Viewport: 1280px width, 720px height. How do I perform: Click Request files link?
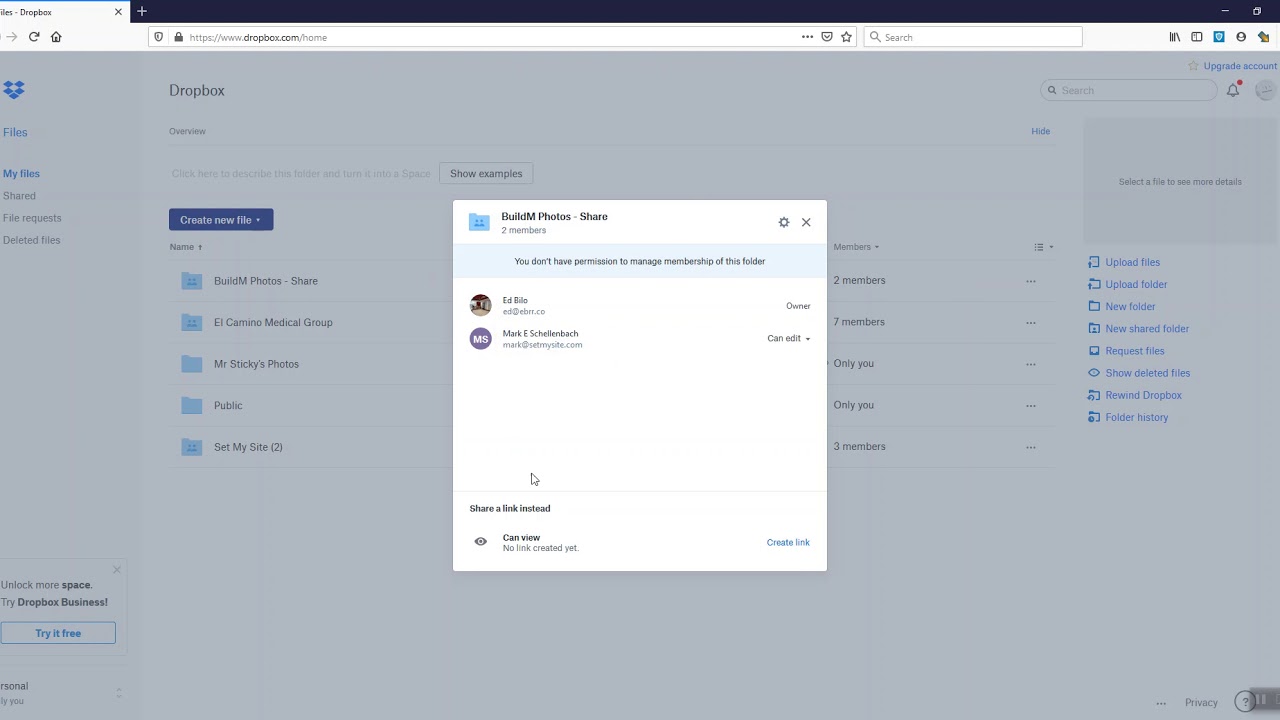point(1135,351)
